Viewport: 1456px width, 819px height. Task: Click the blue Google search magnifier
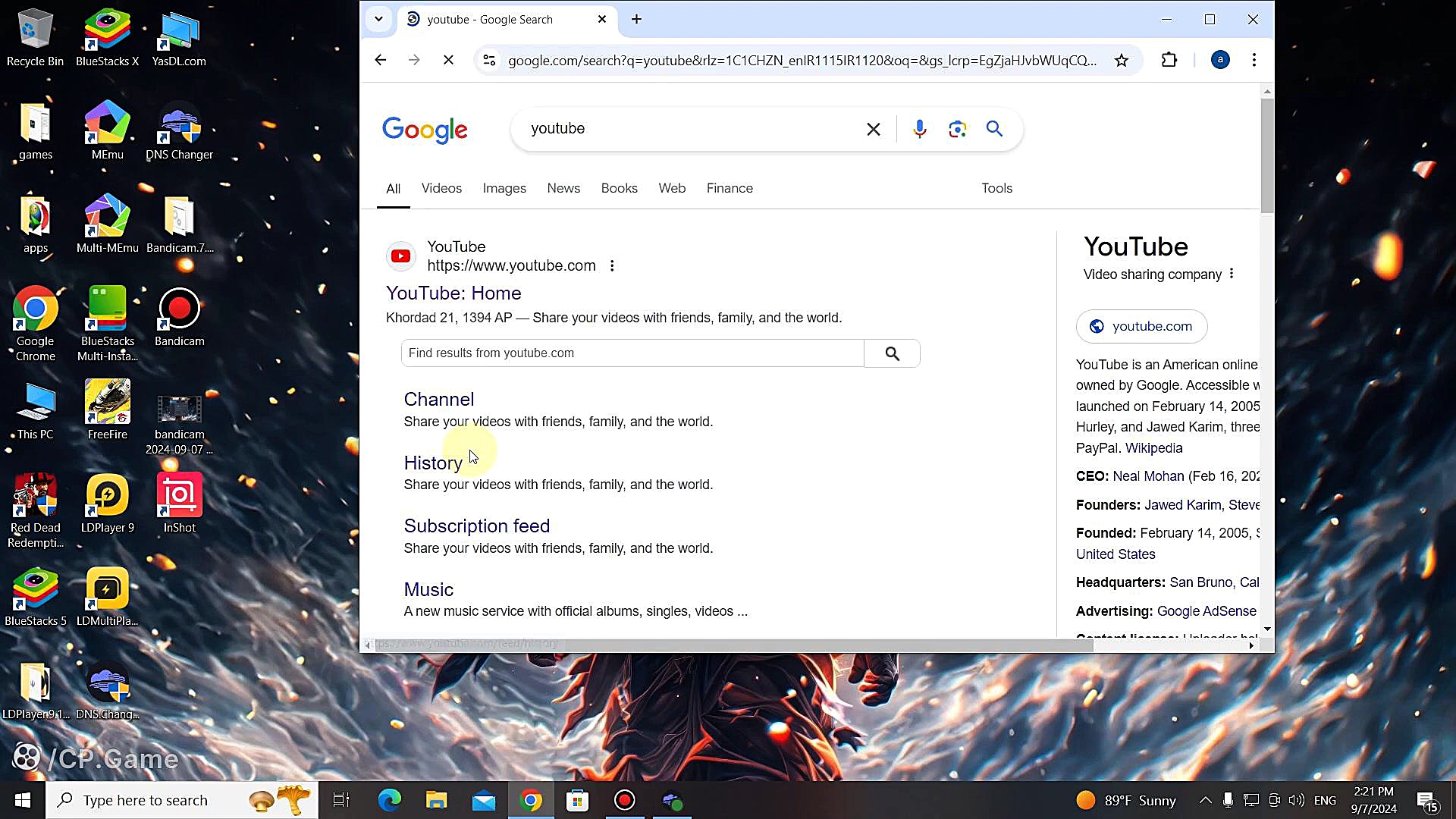(994, 129)
